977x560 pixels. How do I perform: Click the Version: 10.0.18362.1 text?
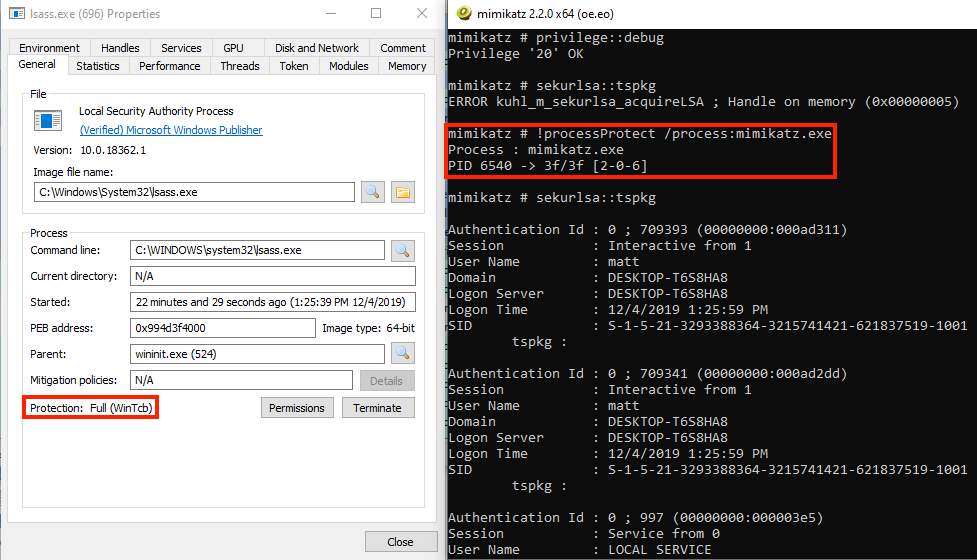click(x=90, y=150)
